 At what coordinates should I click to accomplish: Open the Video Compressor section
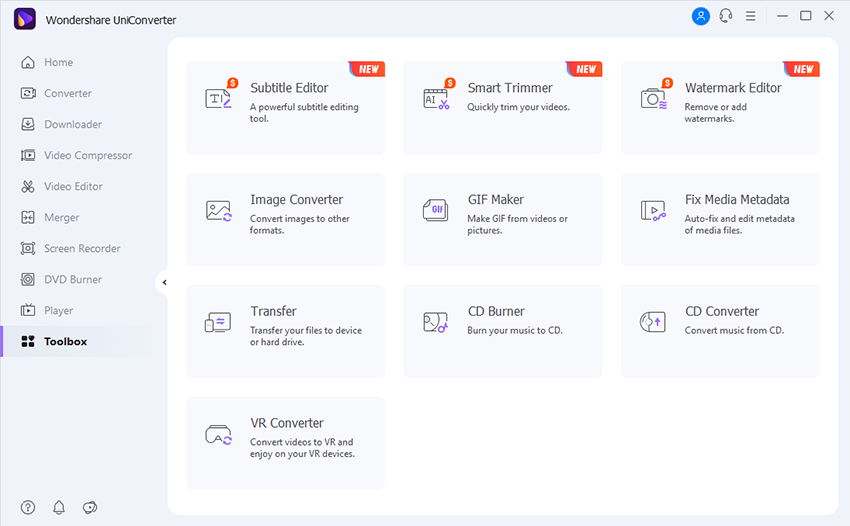87,155
